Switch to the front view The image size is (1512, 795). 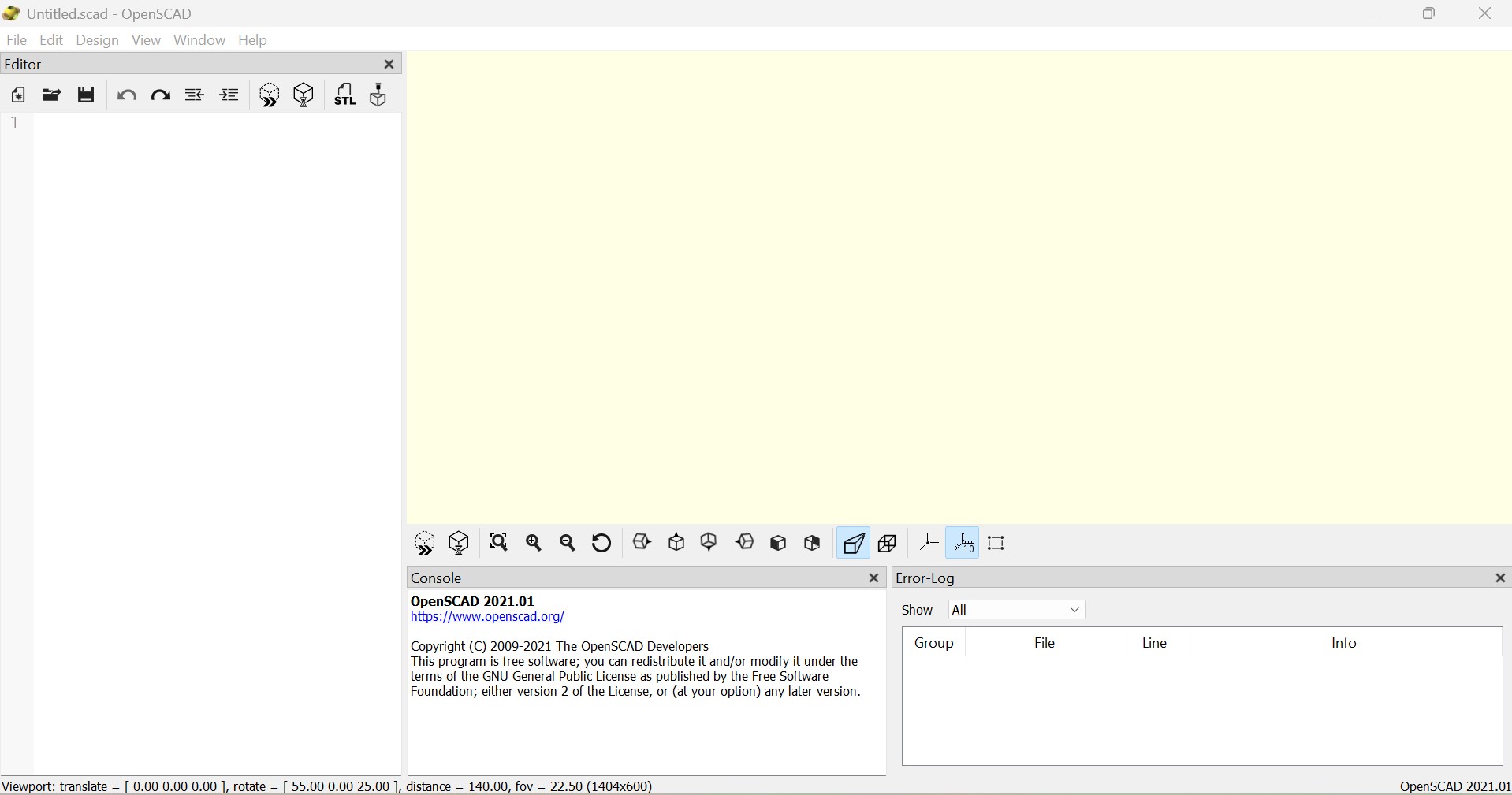point(779,544)
